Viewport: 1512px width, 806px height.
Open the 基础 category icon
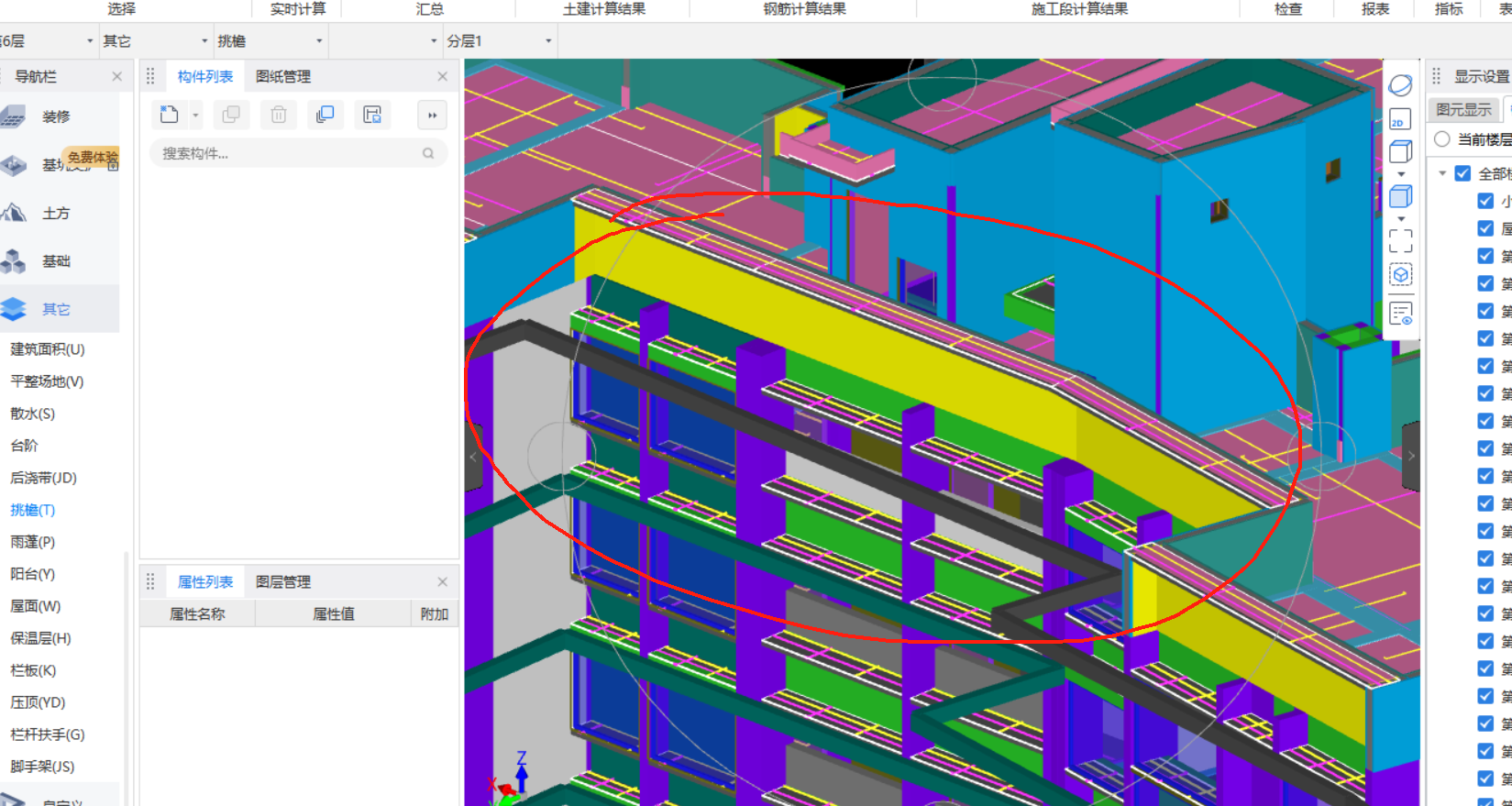[13, 261]
